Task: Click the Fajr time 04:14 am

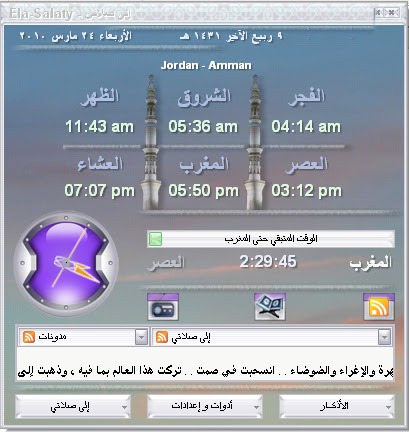Action: (306, 127)
